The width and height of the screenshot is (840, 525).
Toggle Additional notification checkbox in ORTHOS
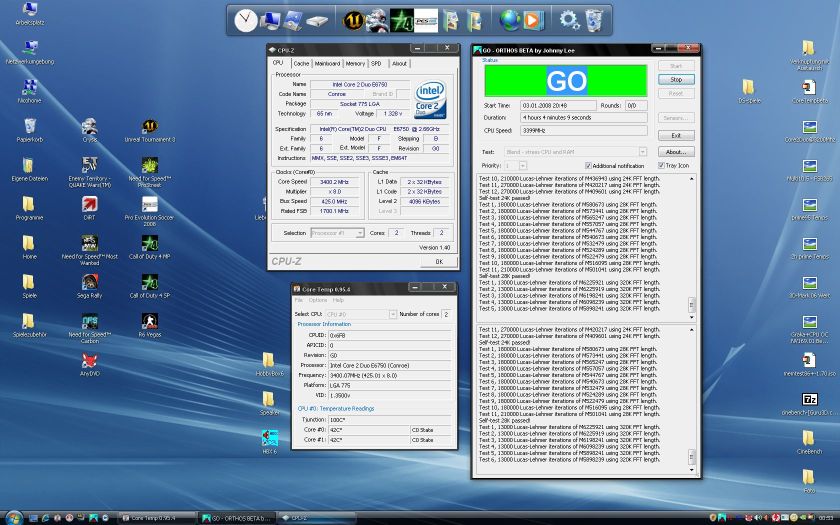pos(588,166)
